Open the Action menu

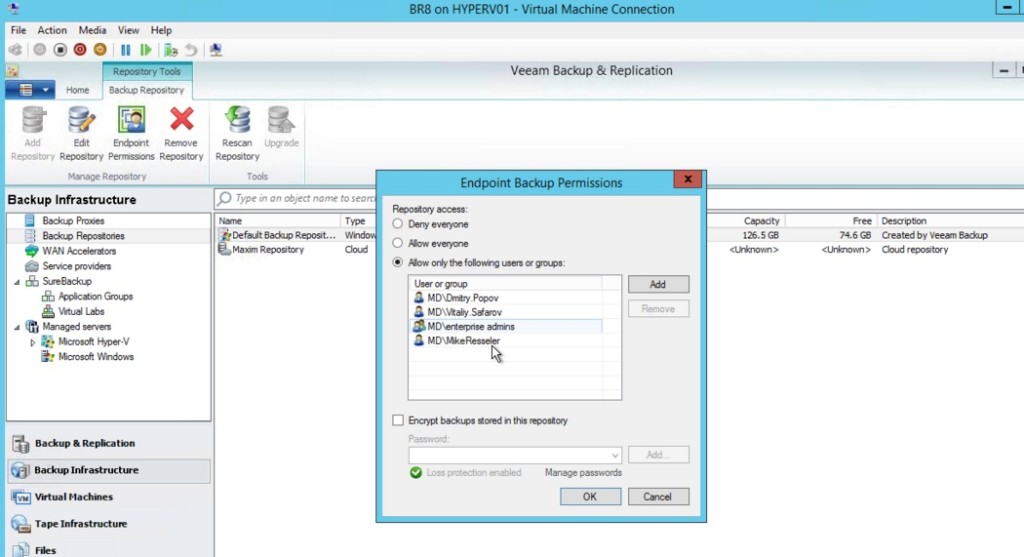point(52,30)
